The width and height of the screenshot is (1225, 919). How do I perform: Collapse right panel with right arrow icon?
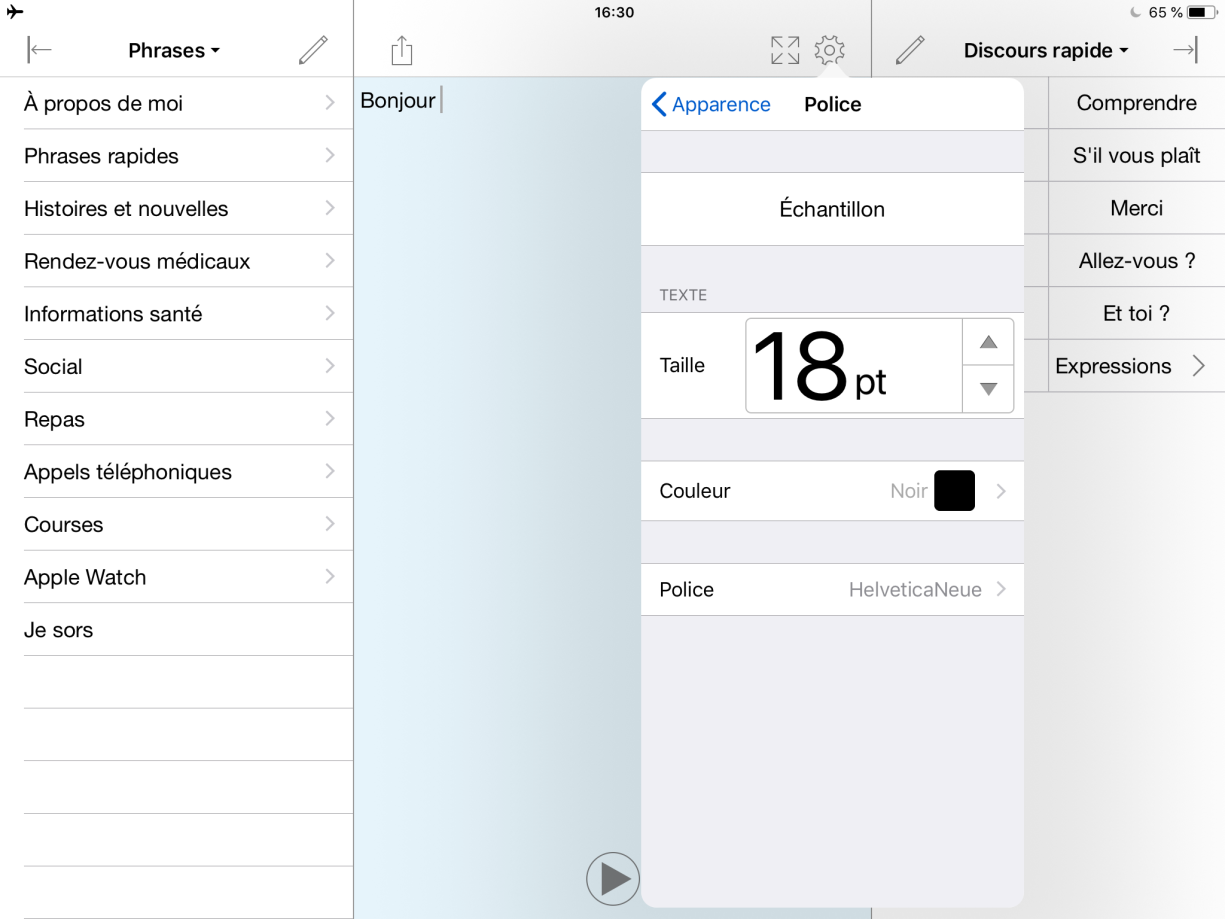coord(1185,50)
